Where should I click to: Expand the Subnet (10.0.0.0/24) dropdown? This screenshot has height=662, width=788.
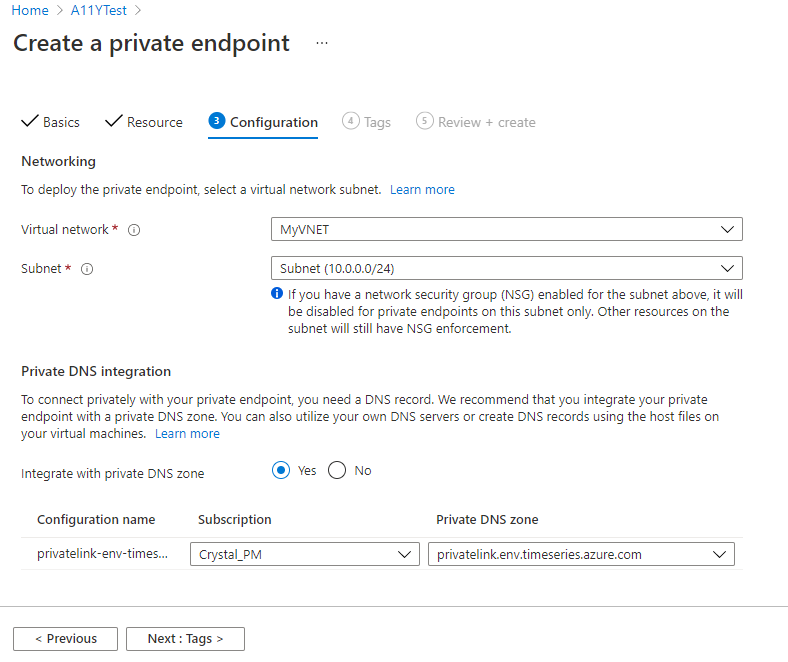506,268
